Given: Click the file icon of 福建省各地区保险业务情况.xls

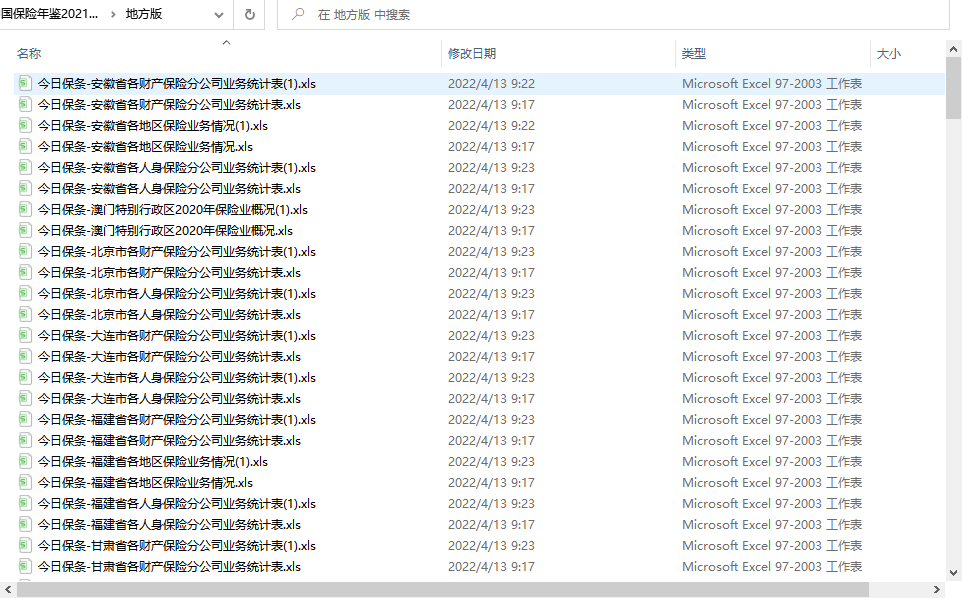Looking at the screenshot, I should click(x=25, y=483).
